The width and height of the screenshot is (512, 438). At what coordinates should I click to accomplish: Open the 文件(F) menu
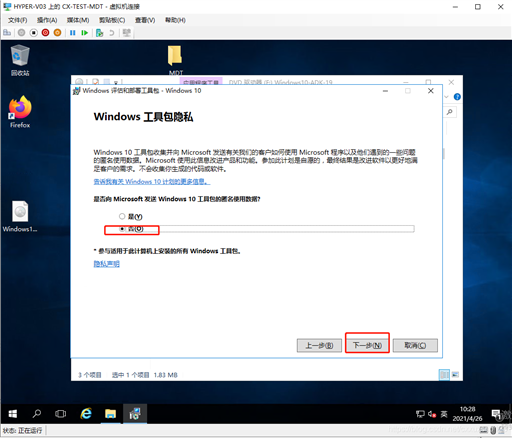pos(18,20)
